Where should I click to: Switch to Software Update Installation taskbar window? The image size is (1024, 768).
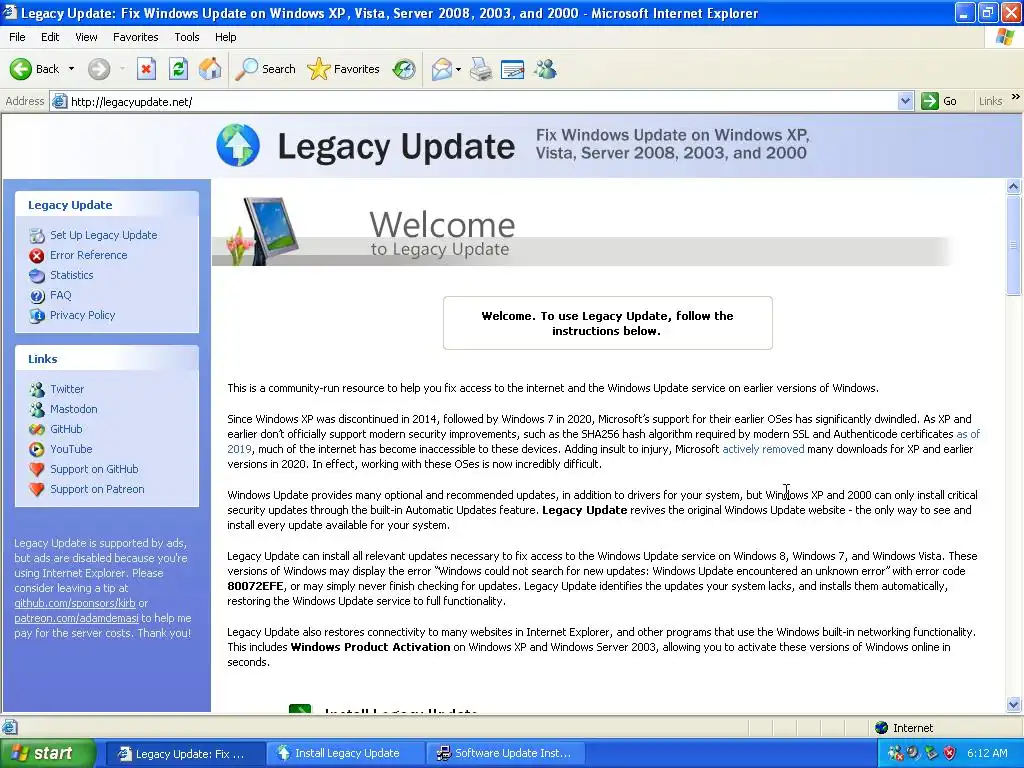pos(505,753)
